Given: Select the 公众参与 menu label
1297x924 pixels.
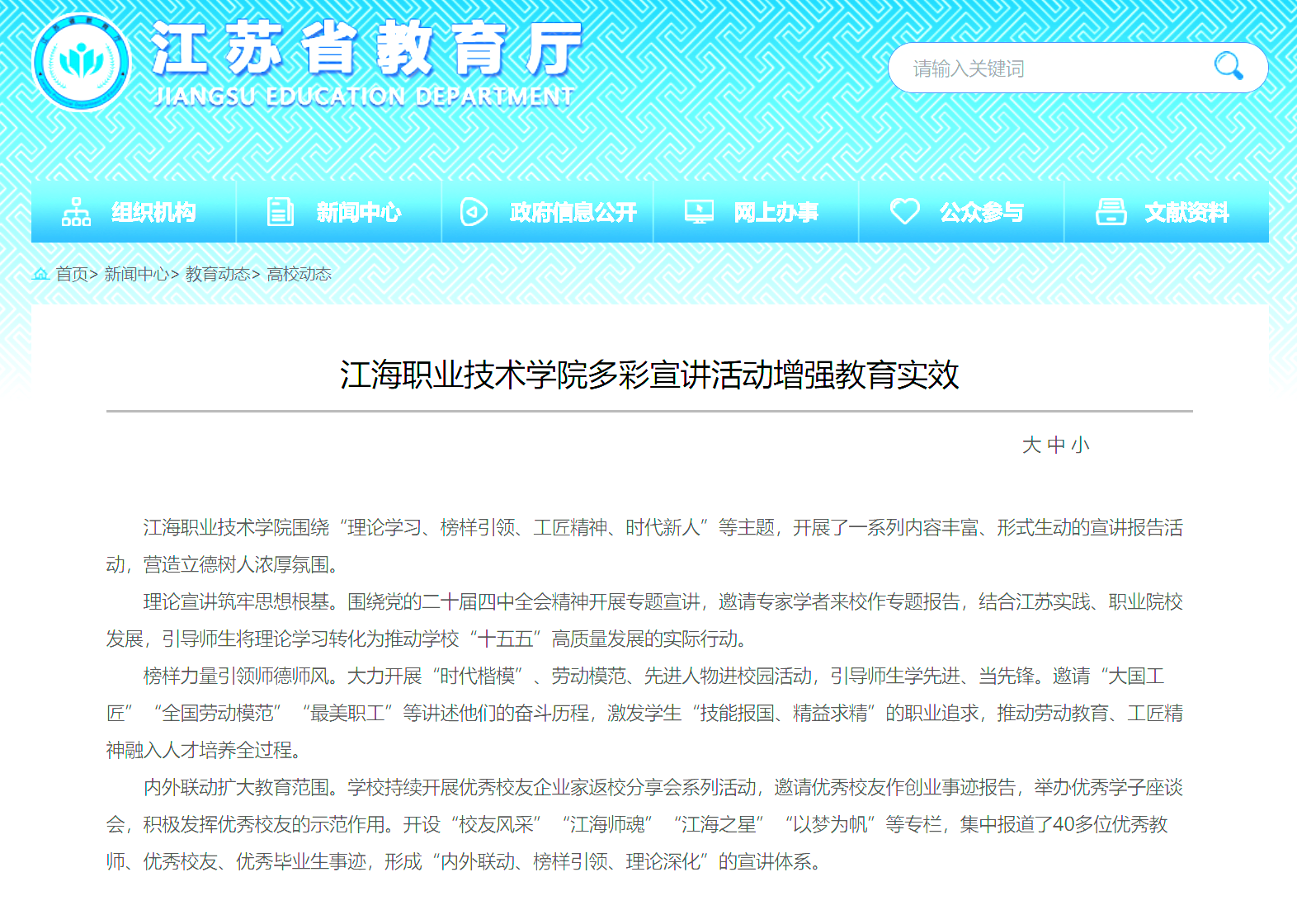Looking at the screenshot, I should [x=981, y=213].
